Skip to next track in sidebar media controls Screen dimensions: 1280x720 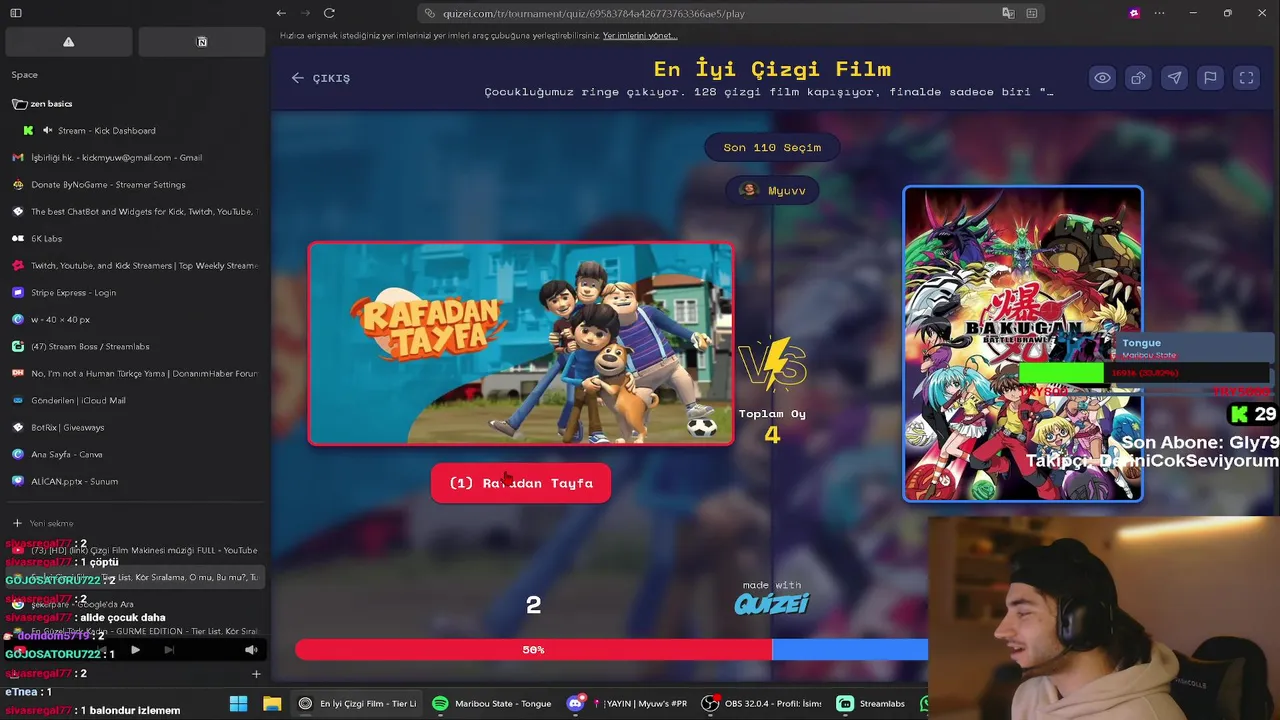(169, 650)
